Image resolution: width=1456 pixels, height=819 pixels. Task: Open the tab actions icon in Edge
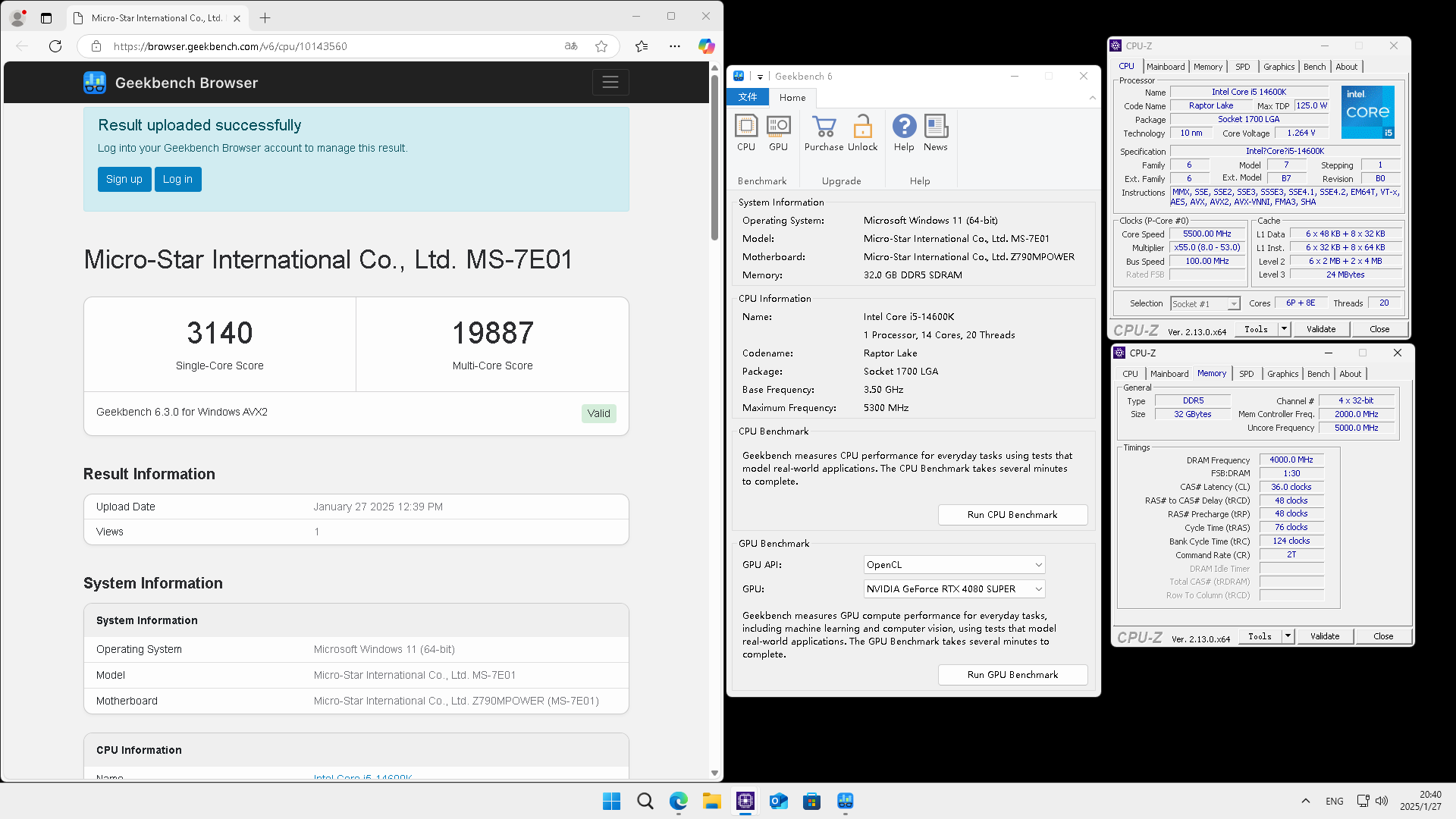[x=46, y=17]
